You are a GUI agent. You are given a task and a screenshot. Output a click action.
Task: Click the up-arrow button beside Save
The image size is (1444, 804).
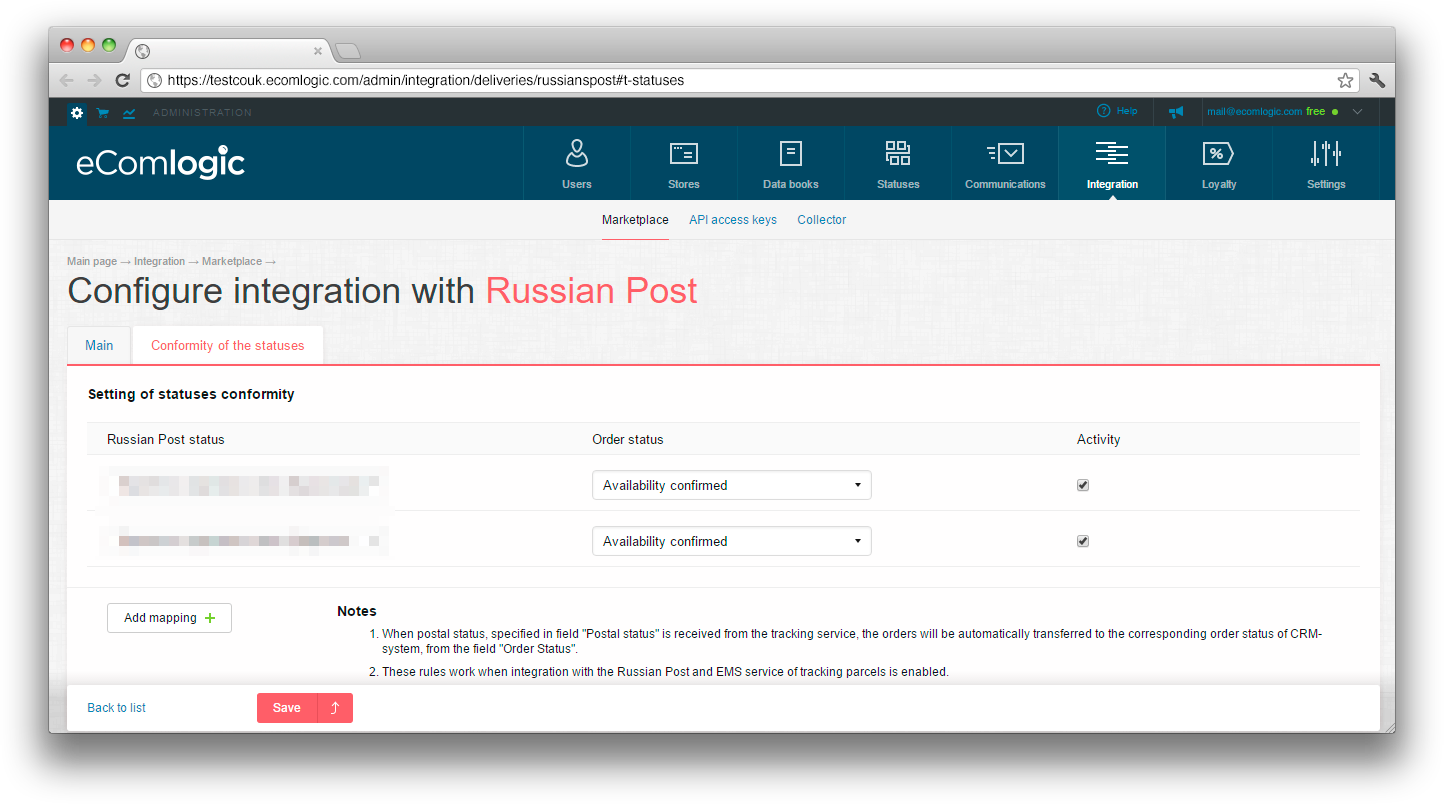pyautogui.click(x=335, y=708)
